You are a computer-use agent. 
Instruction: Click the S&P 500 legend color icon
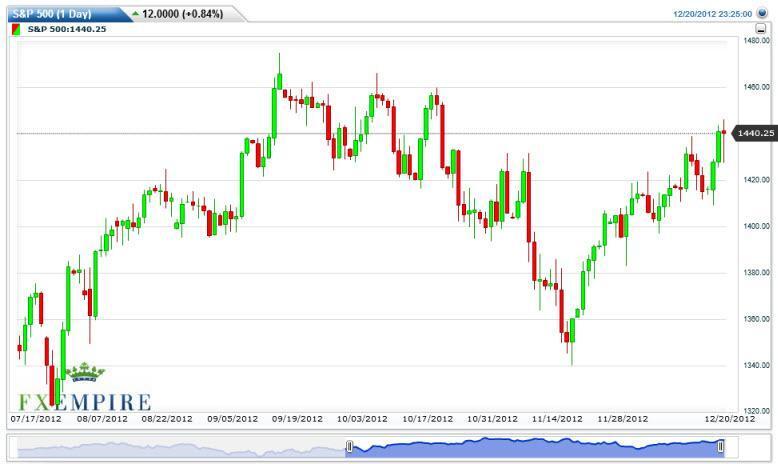click(16, 29)
